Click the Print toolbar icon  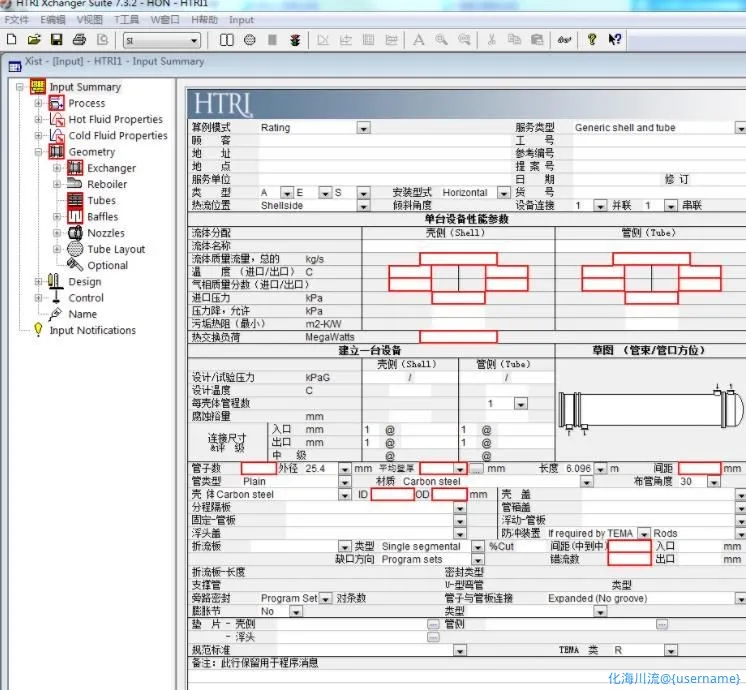click(79, 39)
